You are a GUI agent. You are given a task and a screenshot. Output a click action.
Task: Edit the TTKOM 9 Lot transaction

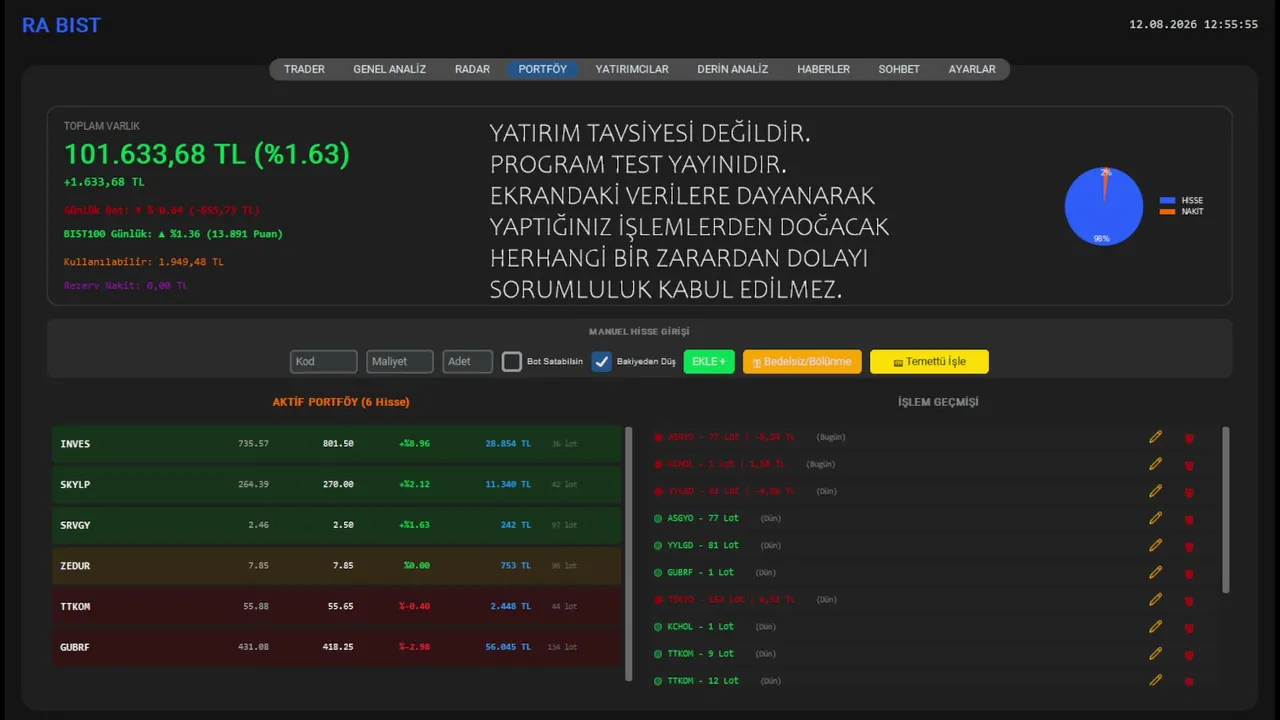tap(1156, 653)
